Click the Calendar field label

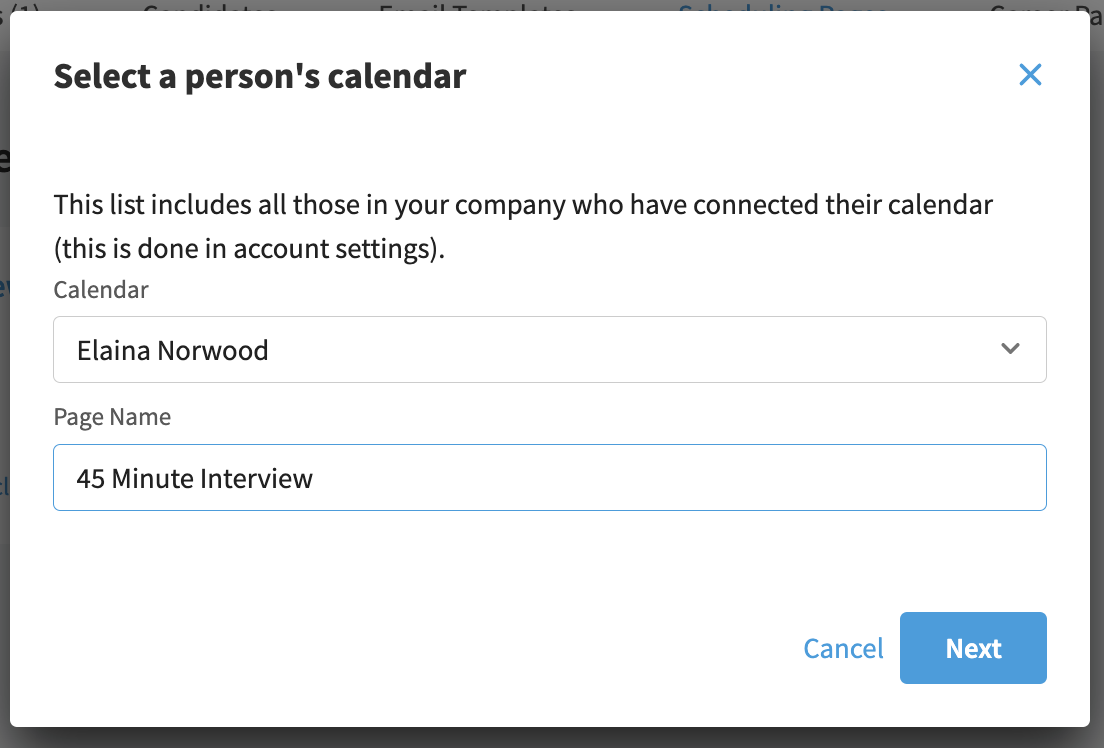(x=101, y=289)
